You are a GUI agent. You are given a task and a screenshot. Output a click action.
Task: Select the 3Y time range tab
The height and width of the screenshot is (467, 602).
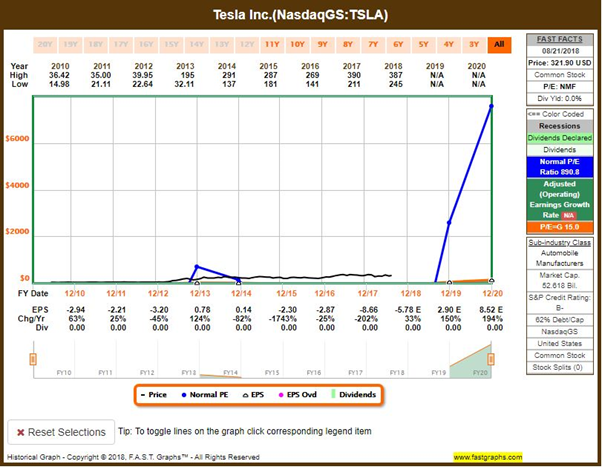pyautogui.click(x=474, y=45)
